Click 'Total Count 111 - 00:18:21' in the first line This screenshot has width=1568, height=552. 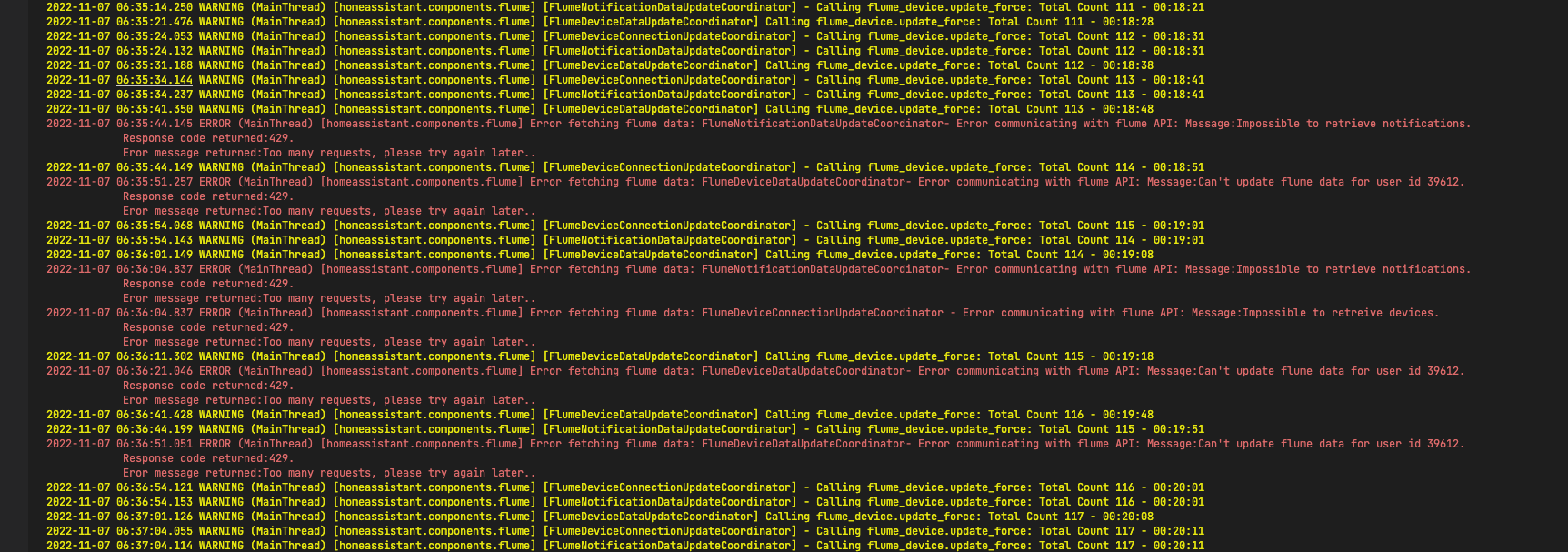1122,7
